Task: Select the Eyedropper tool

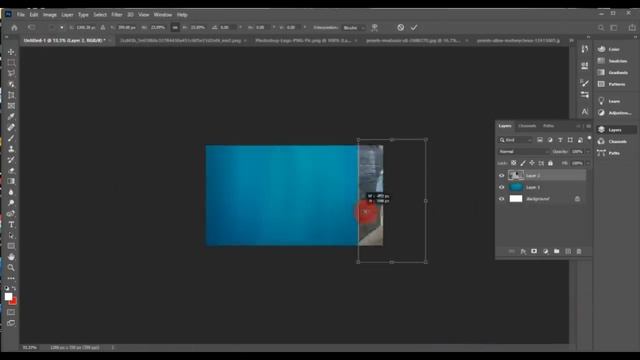Action: pyautogui.click(x=11, y=117)
